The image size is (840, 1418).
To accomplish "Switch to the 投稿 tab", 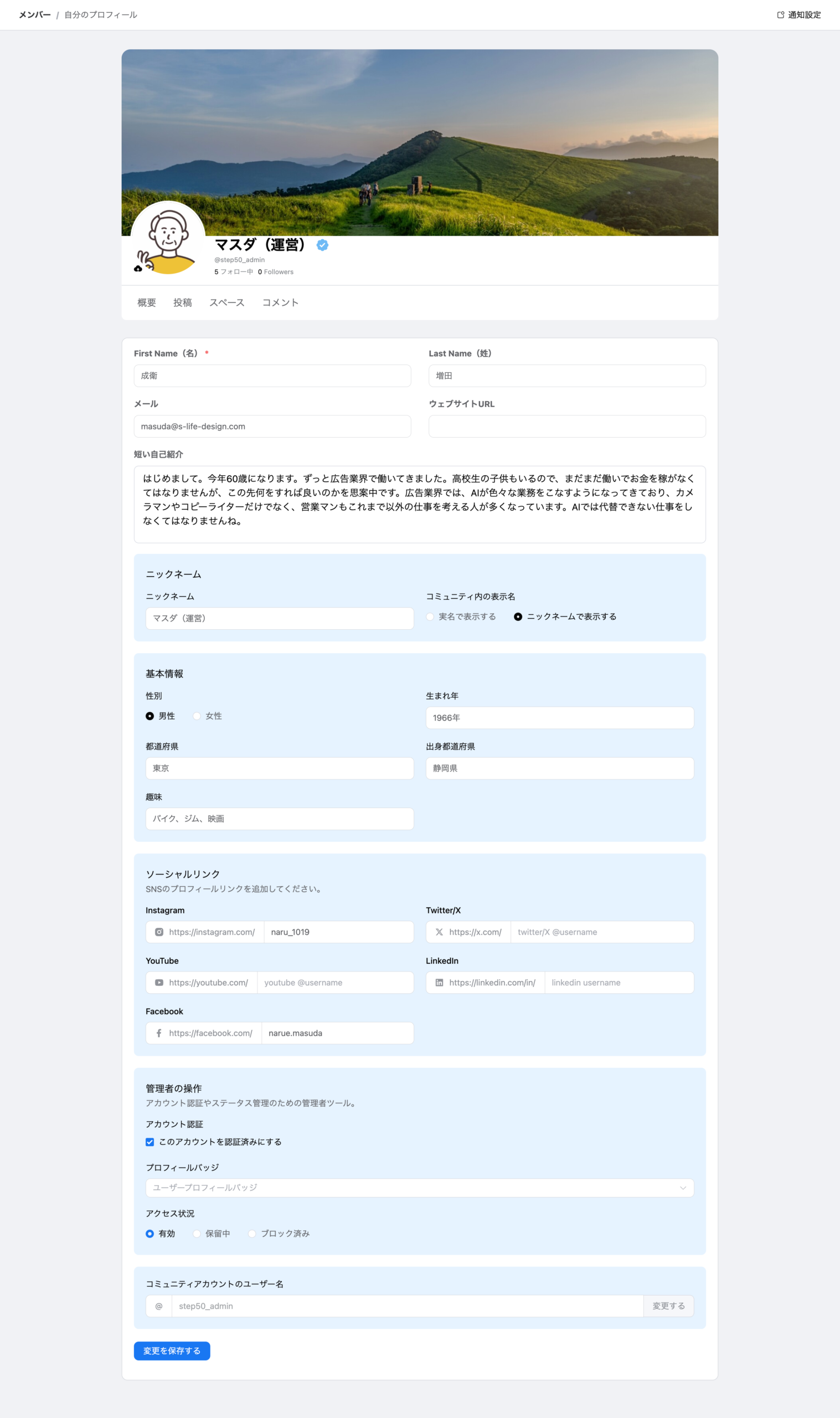I will (x=182, y=303).
